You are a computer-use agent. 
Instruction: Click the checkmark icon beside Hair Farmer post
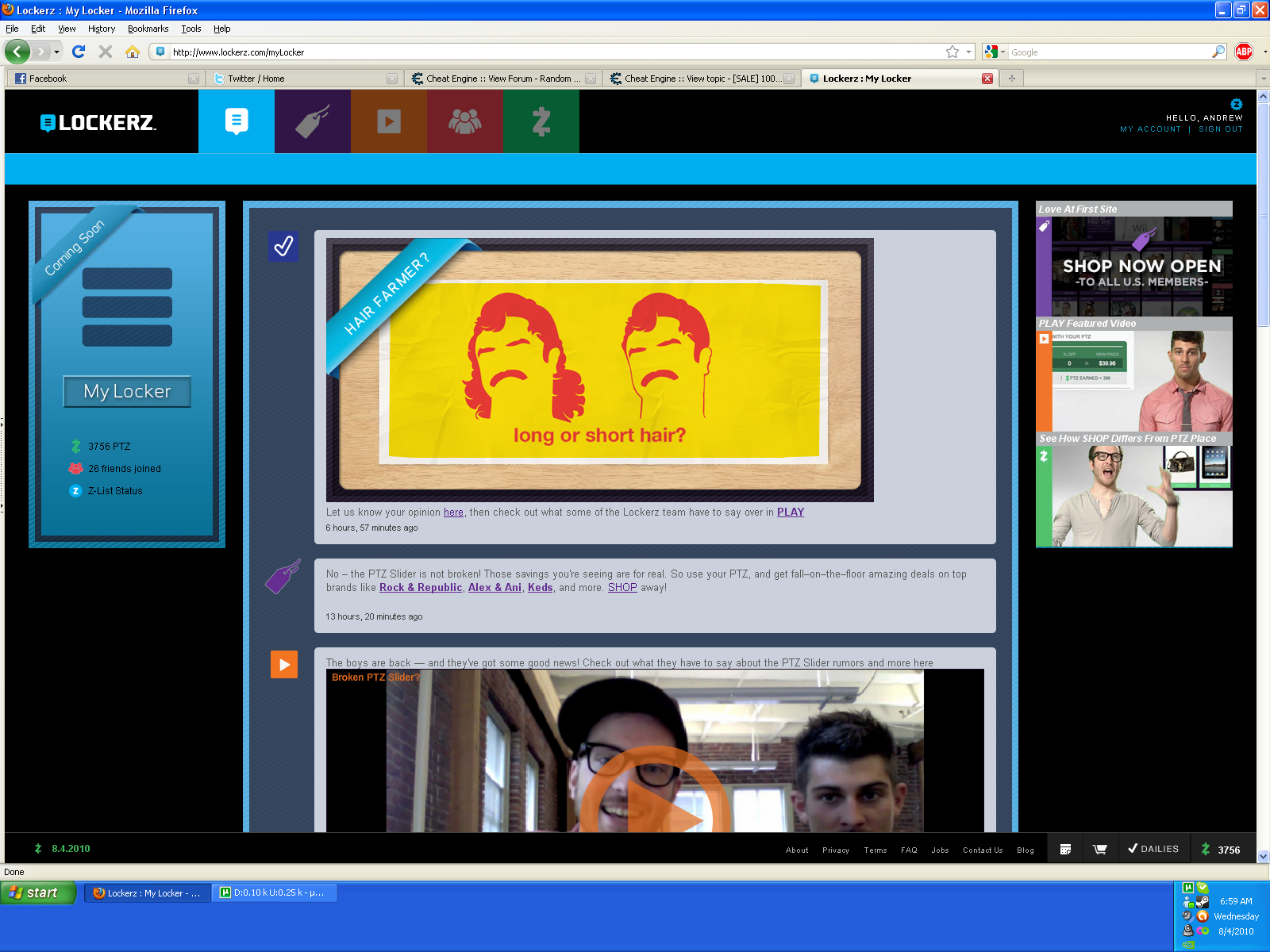(x=283, y=246)
